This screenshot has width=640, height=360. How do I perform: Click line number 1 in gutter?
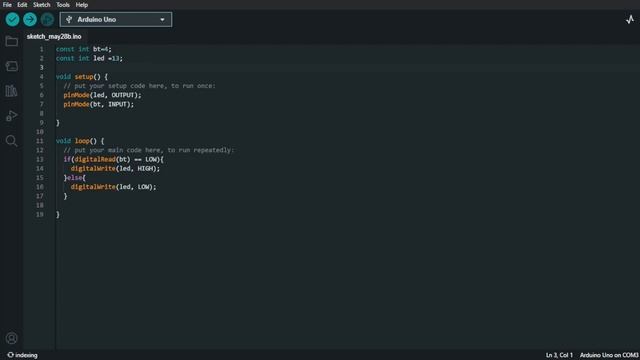point(41,49)
